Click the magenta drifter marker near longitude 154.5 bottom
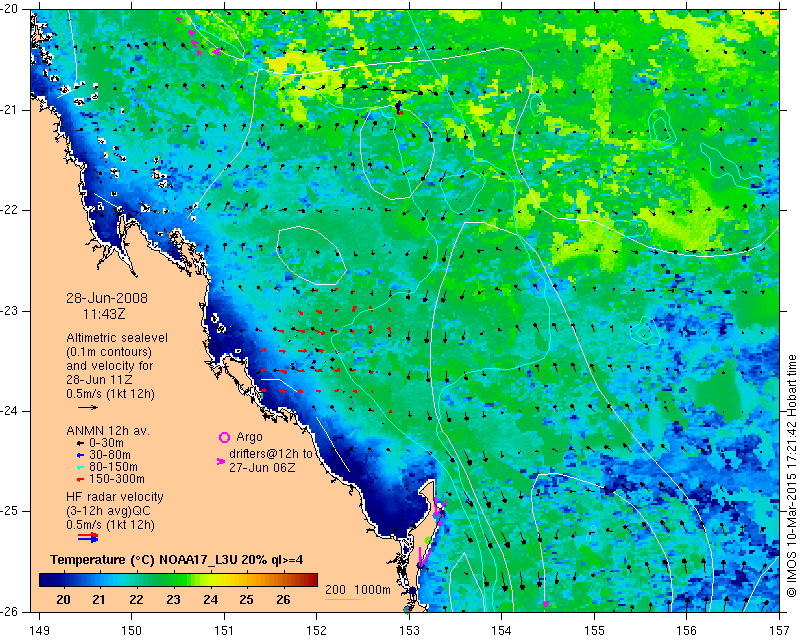This screenshot has height=640, width=800. coord(545,604)
